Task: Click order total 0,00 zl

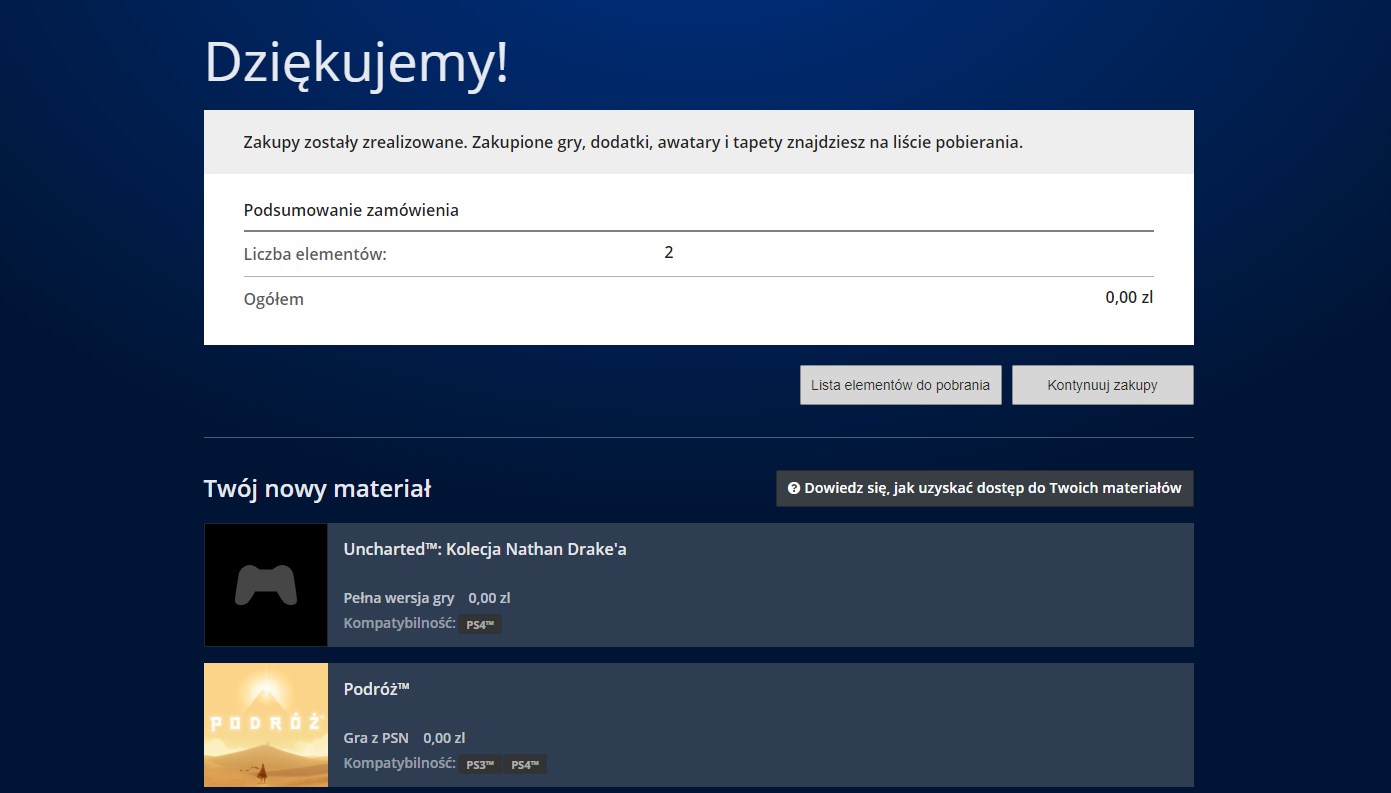Action: pos(1129,297)
